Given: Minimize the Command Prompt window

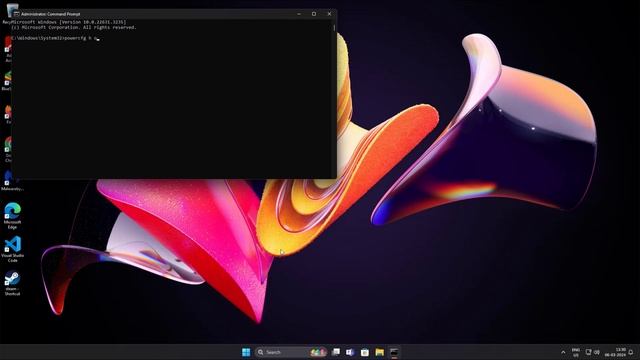Looking at the screenshot, I should (299, 14).
